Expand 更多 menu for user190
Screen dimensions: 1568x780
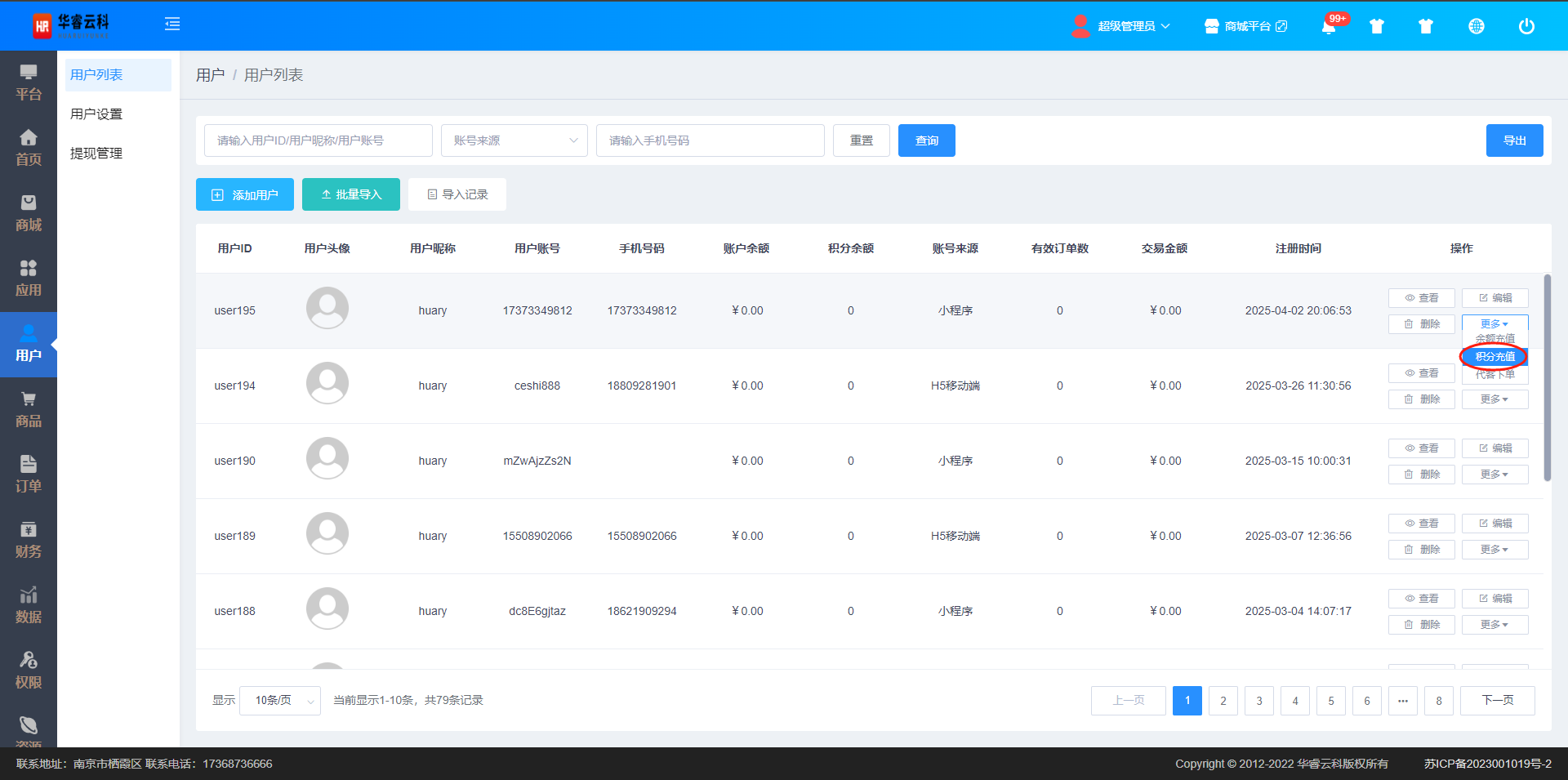(1494, 475)
